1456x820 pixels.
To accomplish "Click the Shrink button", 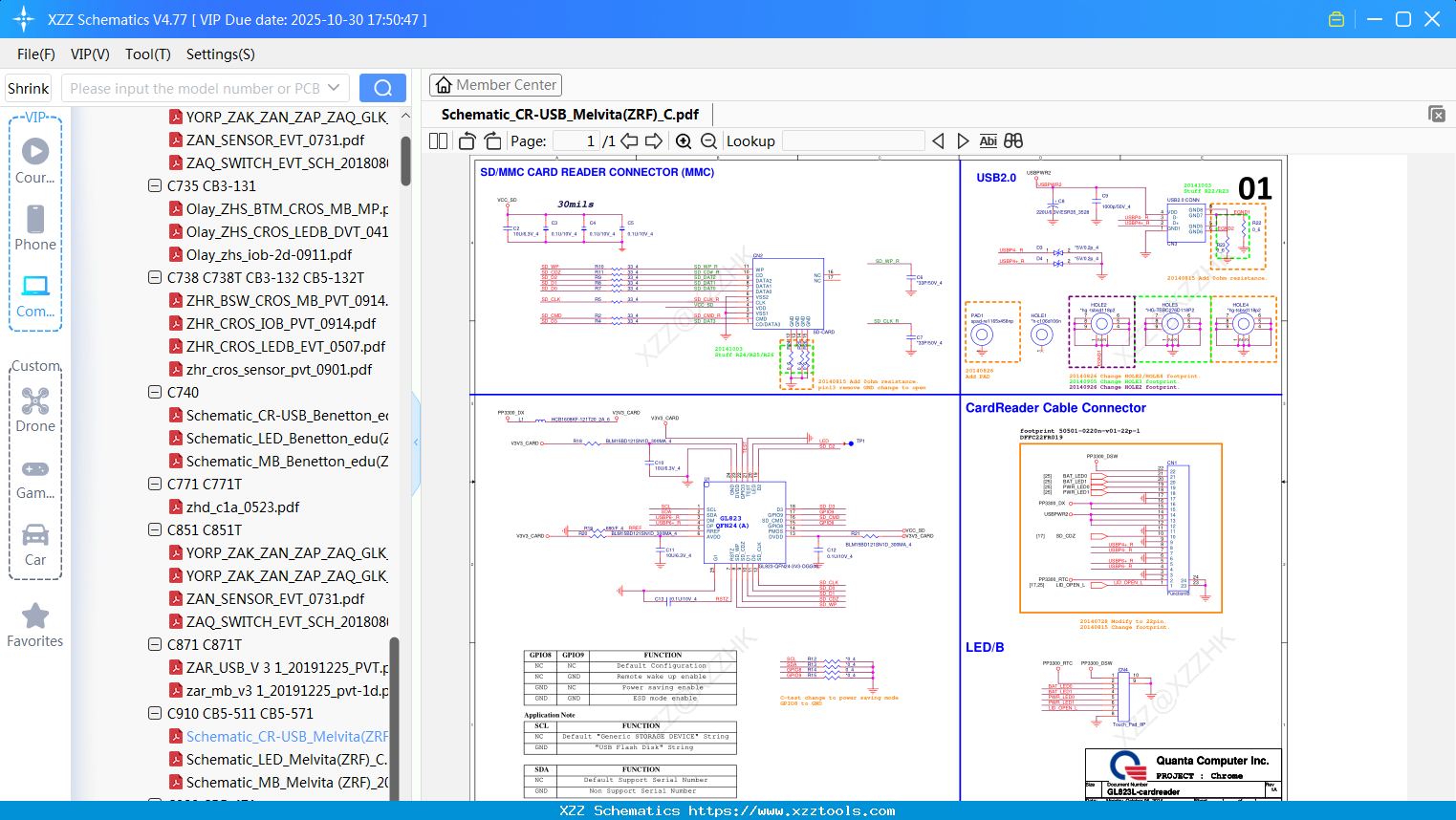I will pos(29,88).
